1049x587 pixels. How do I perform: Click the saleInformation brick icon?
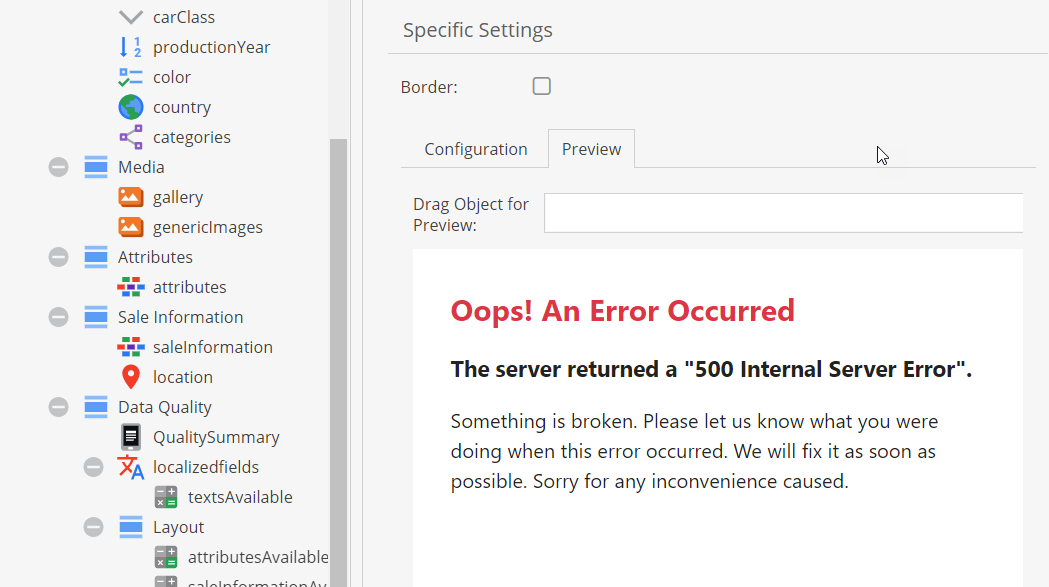point(130,347)
